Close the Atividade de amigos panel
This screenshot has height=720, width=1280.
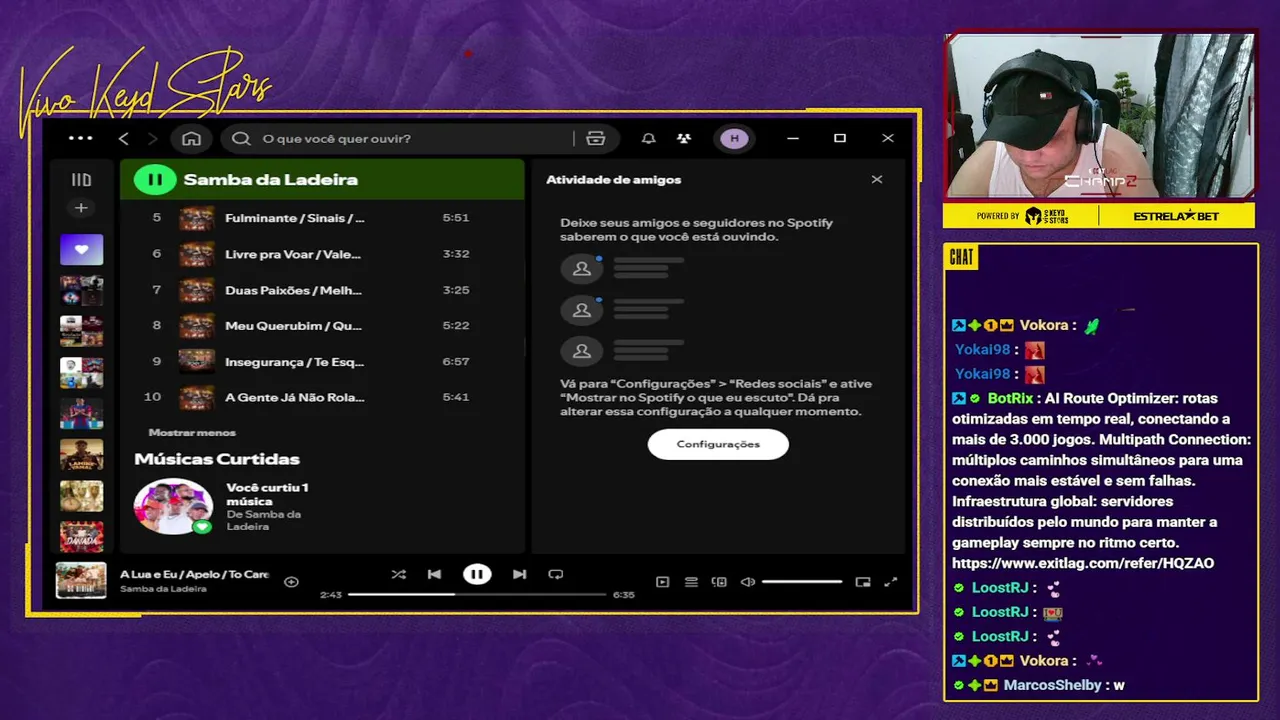pyautogui.click(x=877, y=180)
